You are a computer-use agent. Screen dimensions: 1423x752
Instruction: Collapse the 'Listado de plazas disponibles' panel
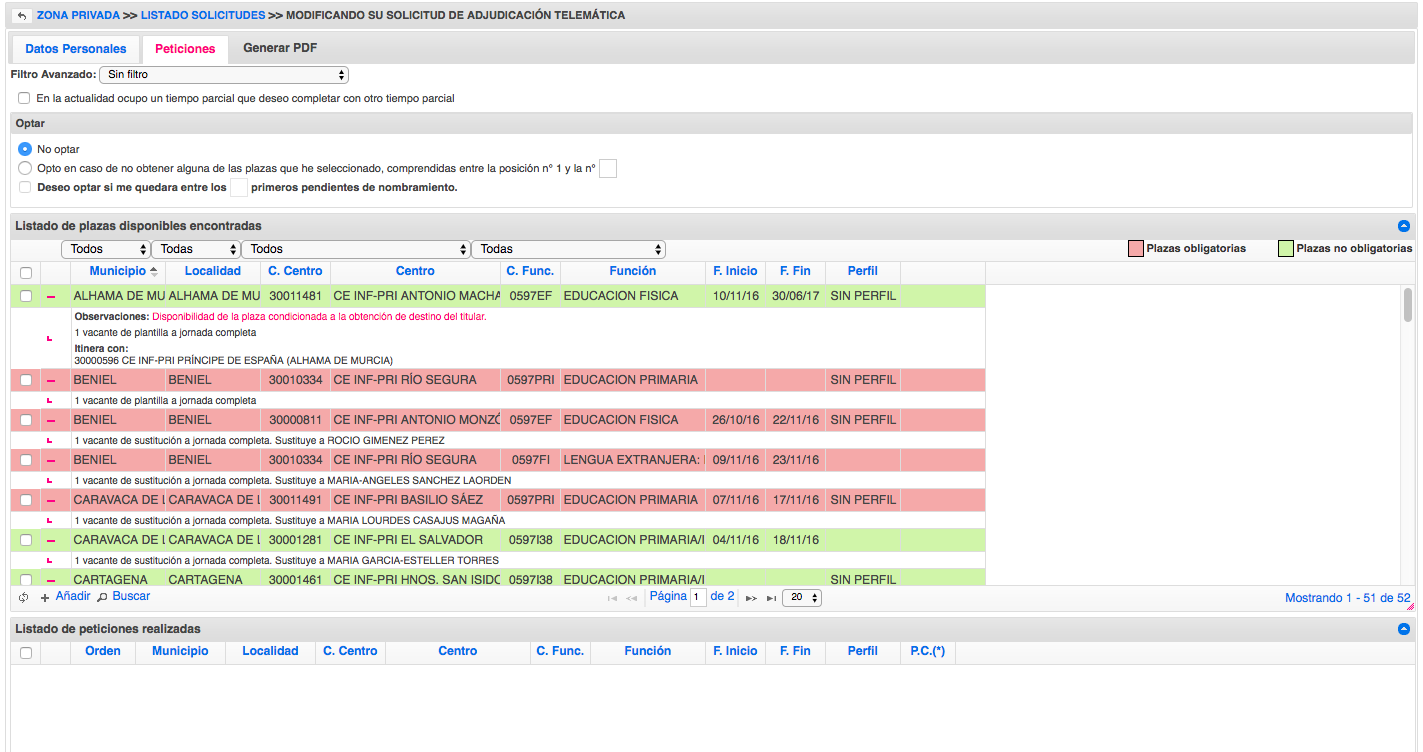tap(1403, 227)
